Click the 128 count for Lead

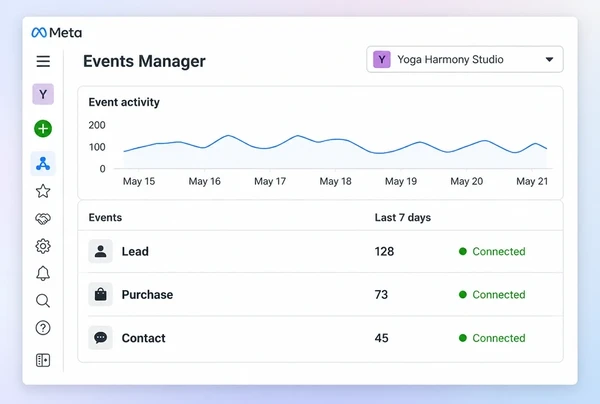coord(384,251)
